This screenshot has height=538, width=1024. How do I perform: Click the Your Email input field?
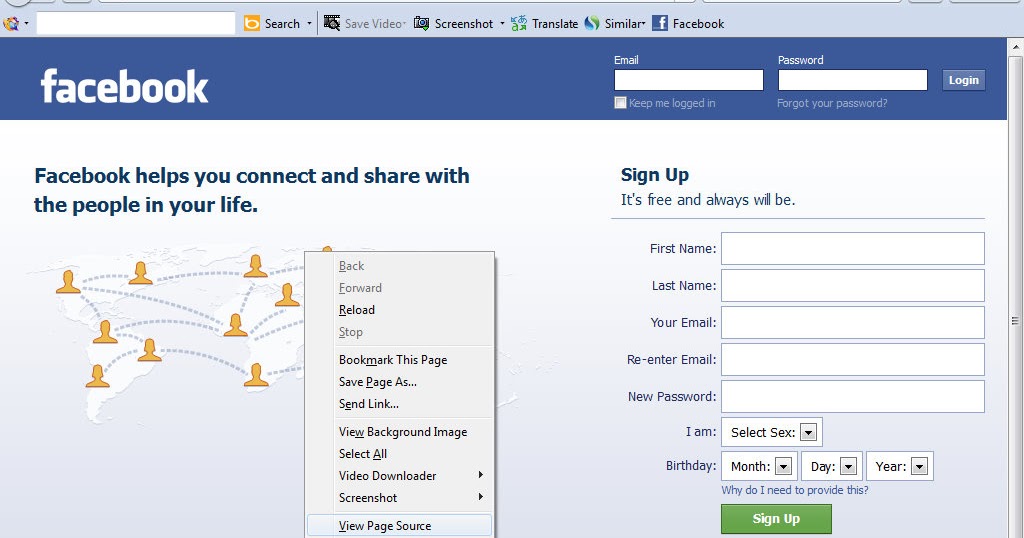pos(852,323)
